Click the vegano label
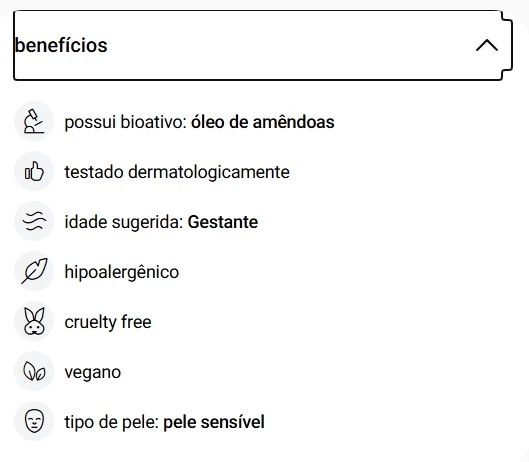529x462 pixels. [x=92, y=373]
